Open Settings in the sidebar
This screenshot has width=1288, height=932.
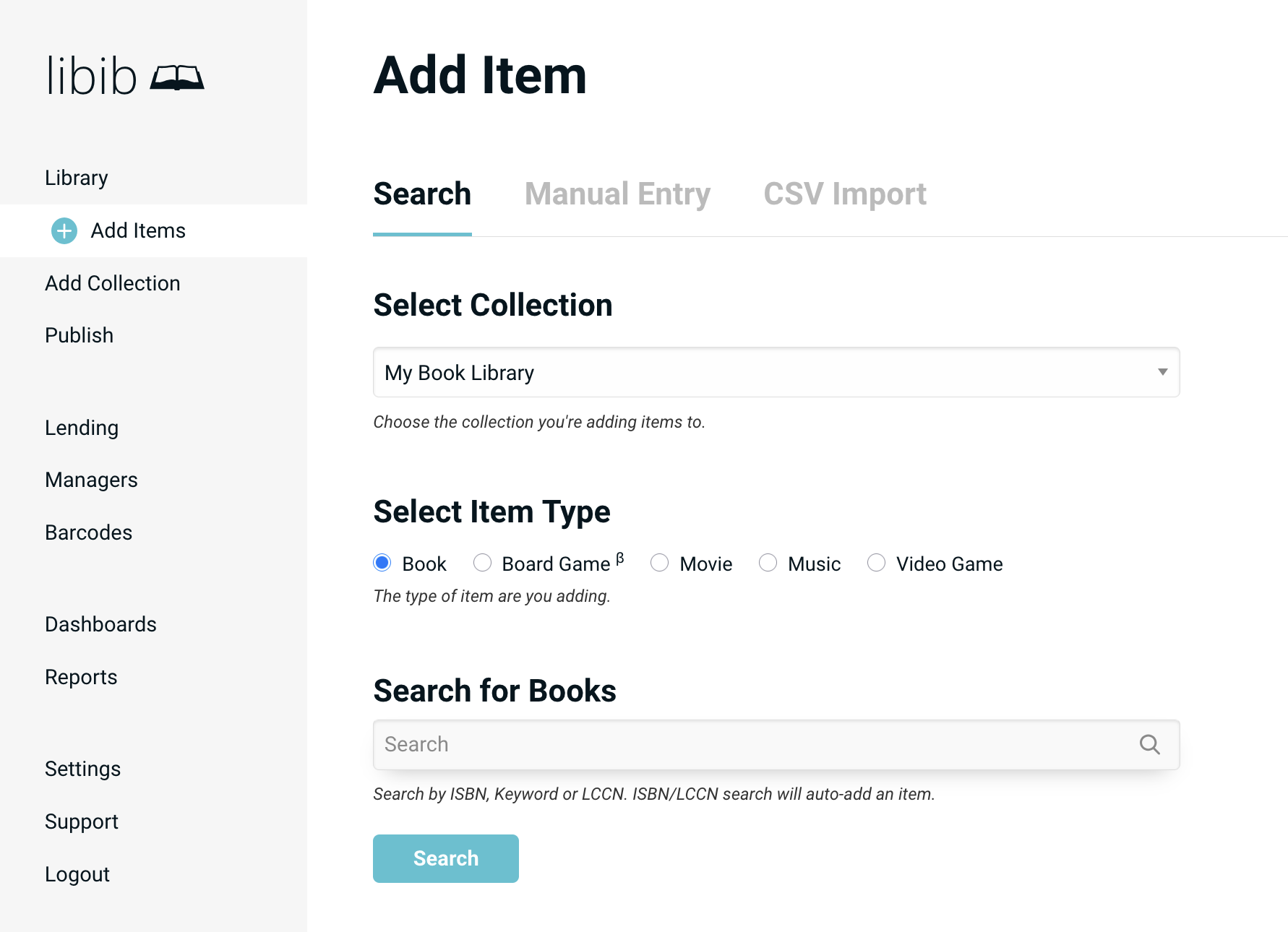pyautogui.click(x=83, y=769)
